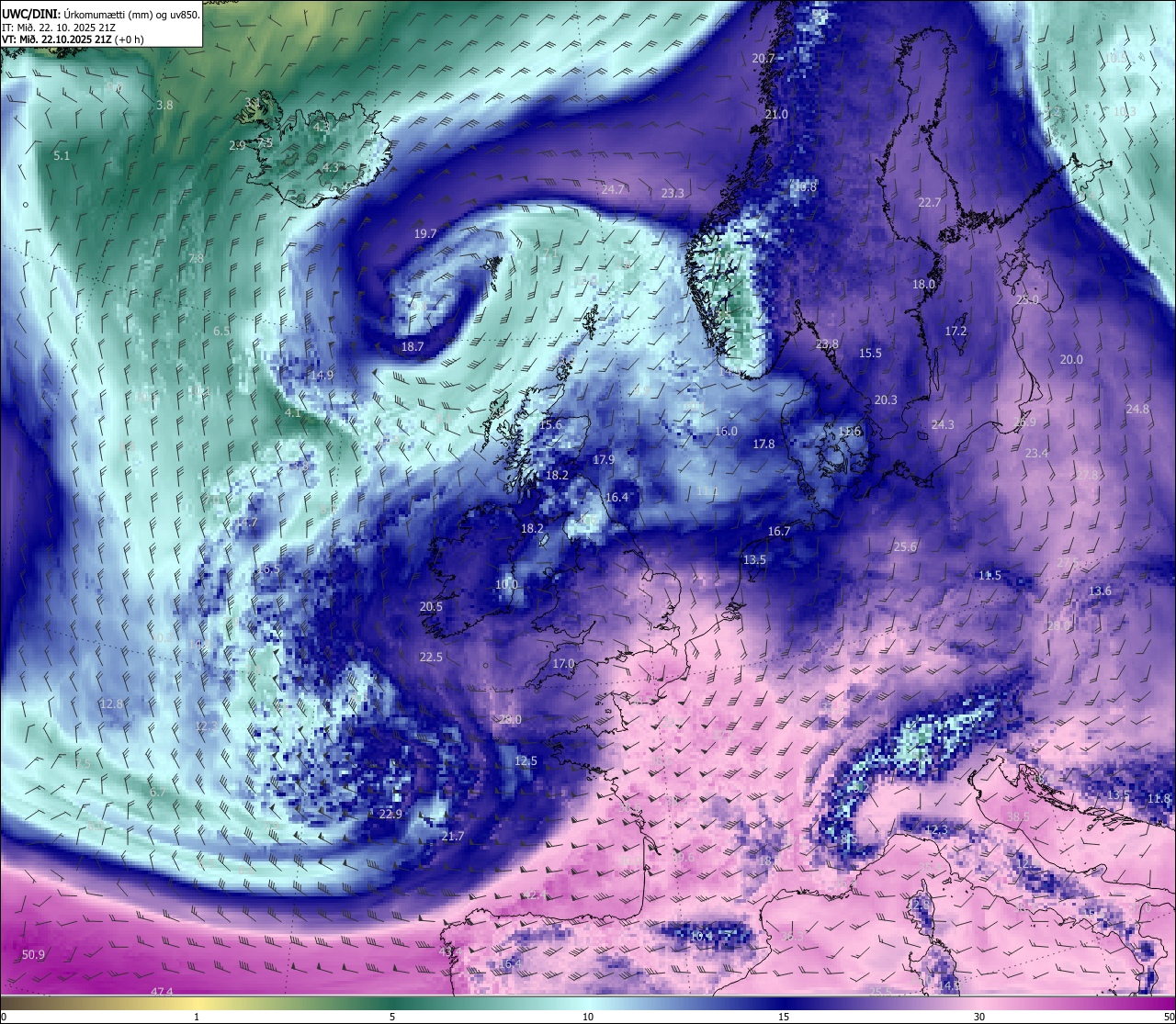This screenshot has width=1176, height=1024.
Task: Click the map value 21.7
Action: (x=453, y=837)
